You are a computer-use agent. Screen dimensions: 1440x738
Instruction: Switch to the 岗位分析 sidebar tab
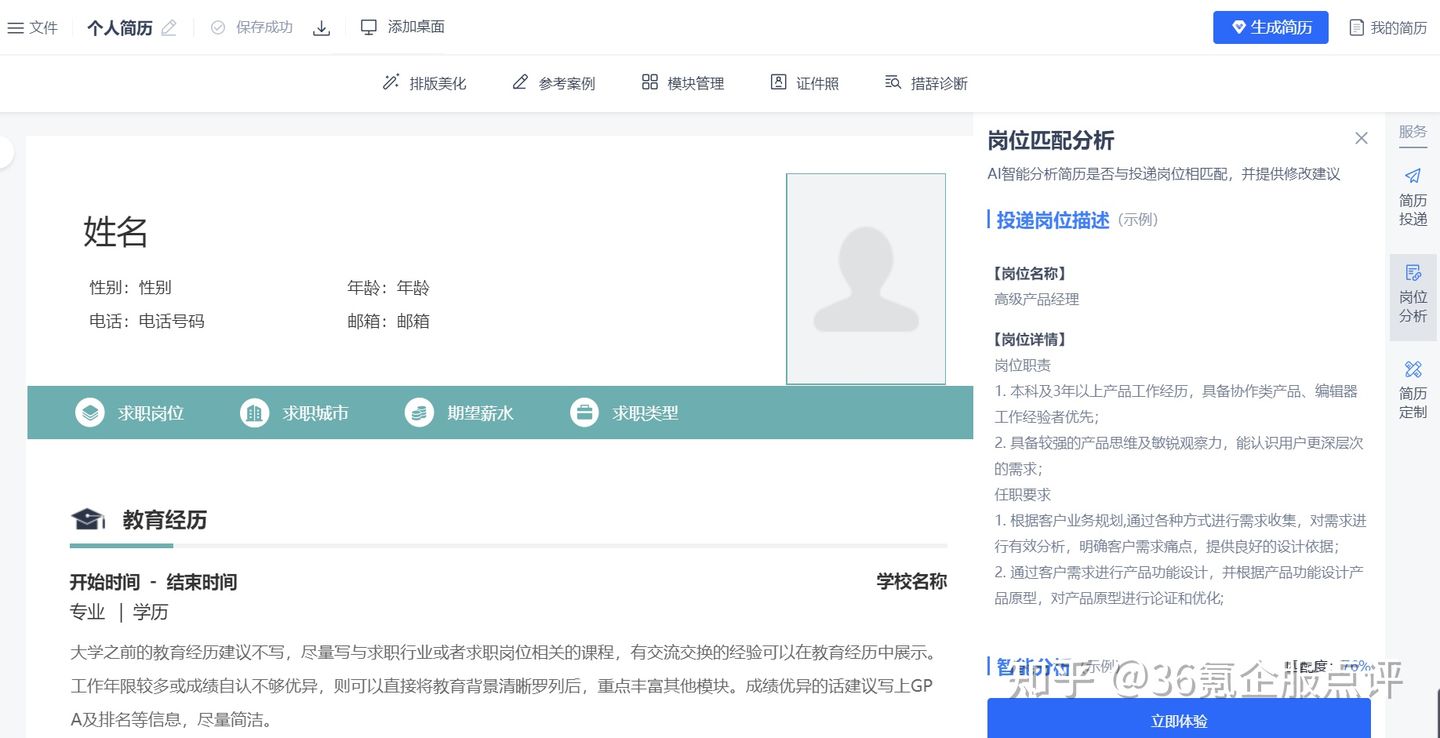1412,292
